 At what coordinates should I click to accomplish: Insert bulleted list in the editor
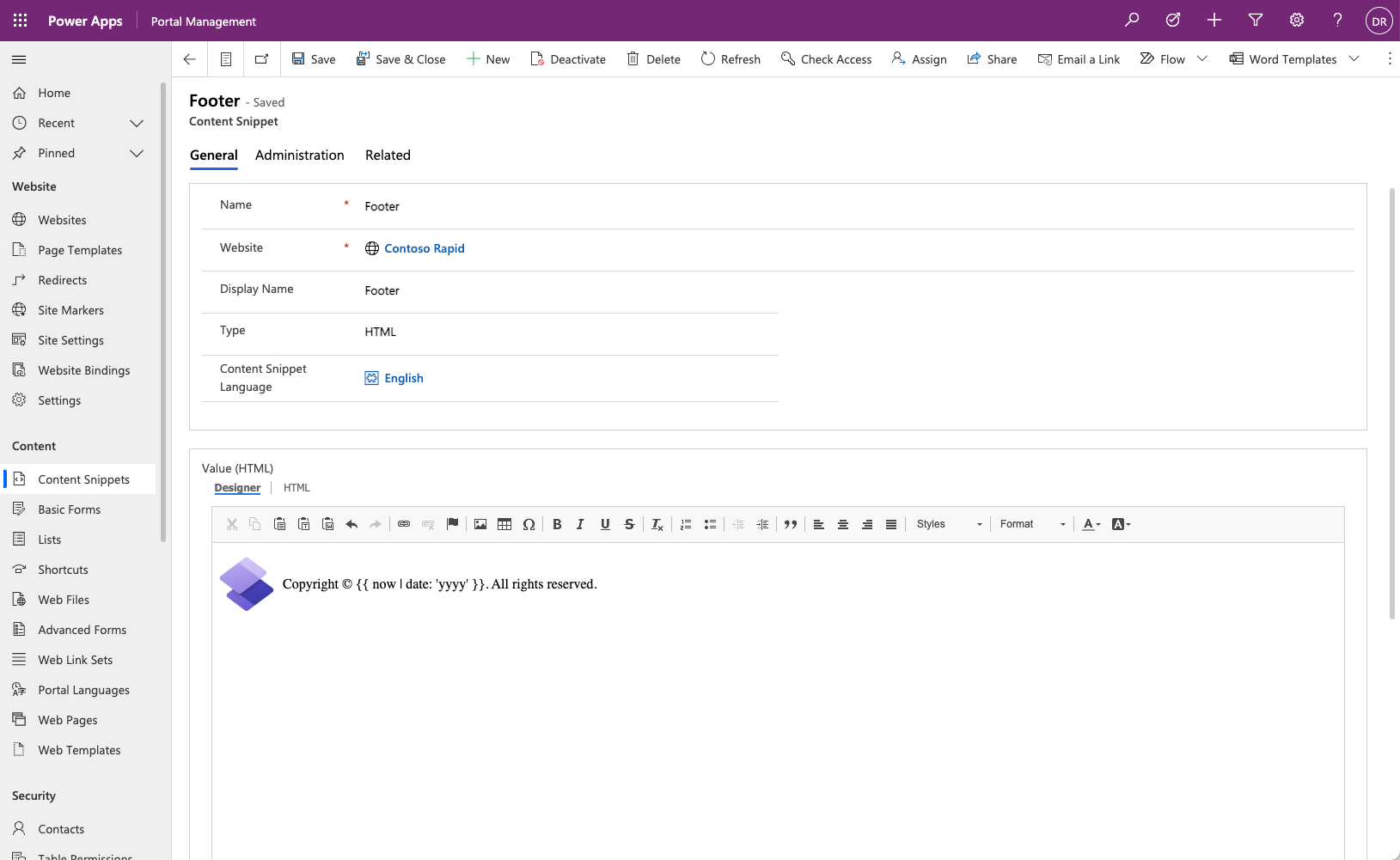click(x=710, y=524)
